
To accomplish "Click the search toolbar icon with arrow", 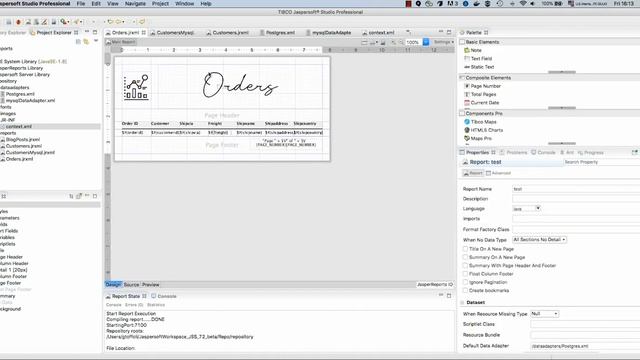I will pyautogui.click(x=64, y=22).
